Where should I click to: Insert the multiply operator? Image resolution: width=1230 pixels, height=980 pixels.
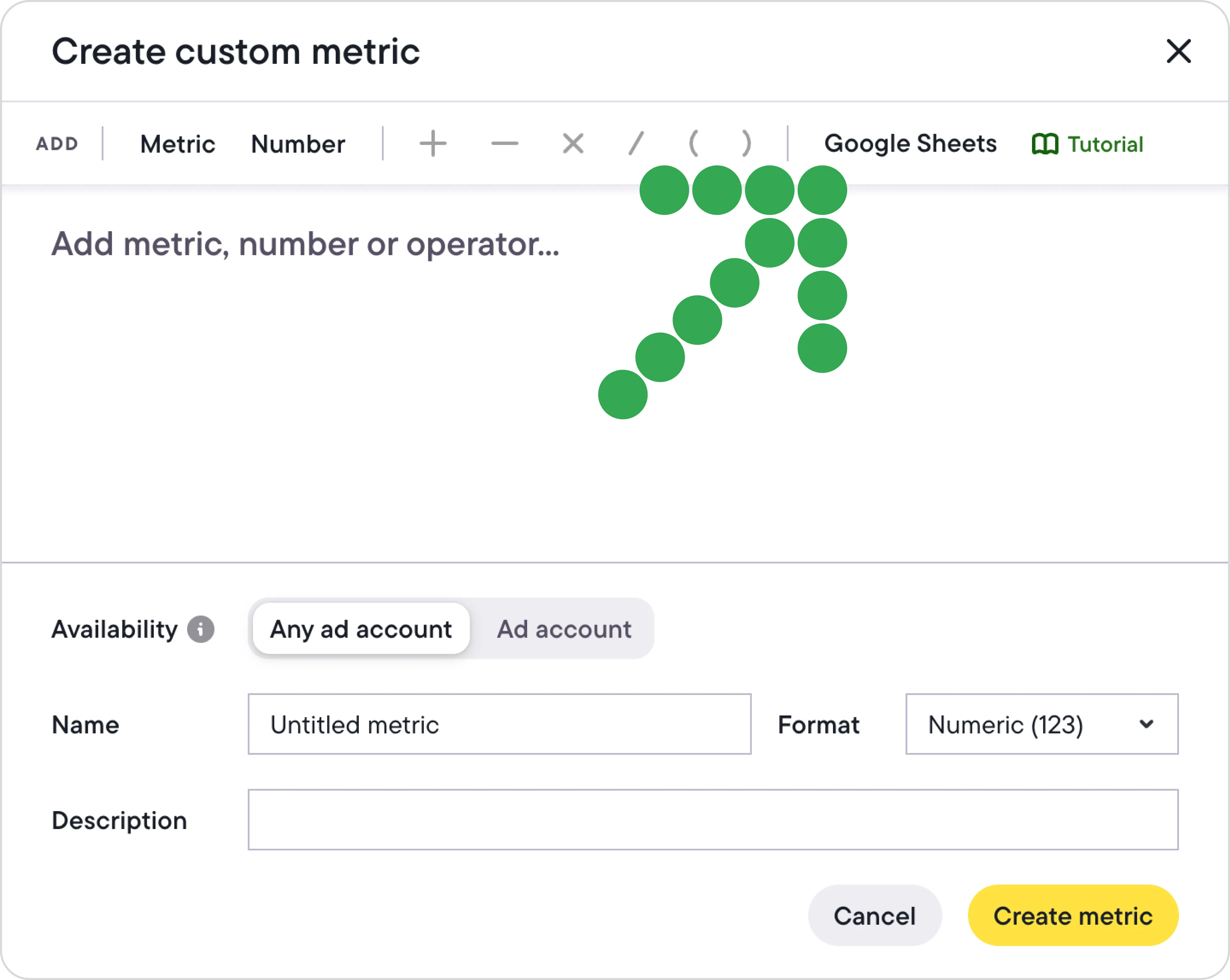[x=573, y=144]
